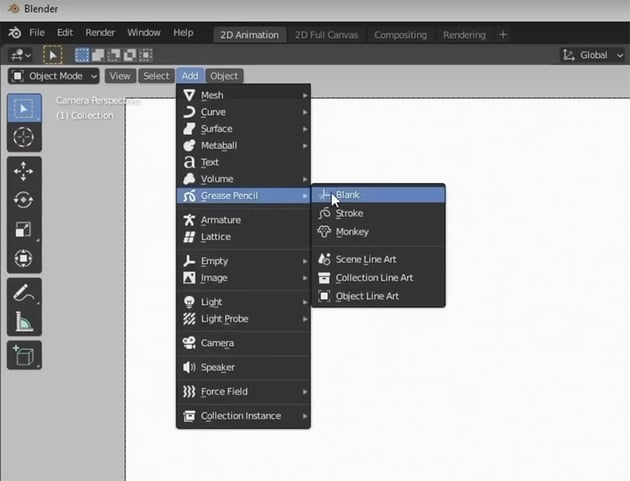Select the Scale tool
The width and height of the screenshot is (630, 481).
[x=24, y=229]
